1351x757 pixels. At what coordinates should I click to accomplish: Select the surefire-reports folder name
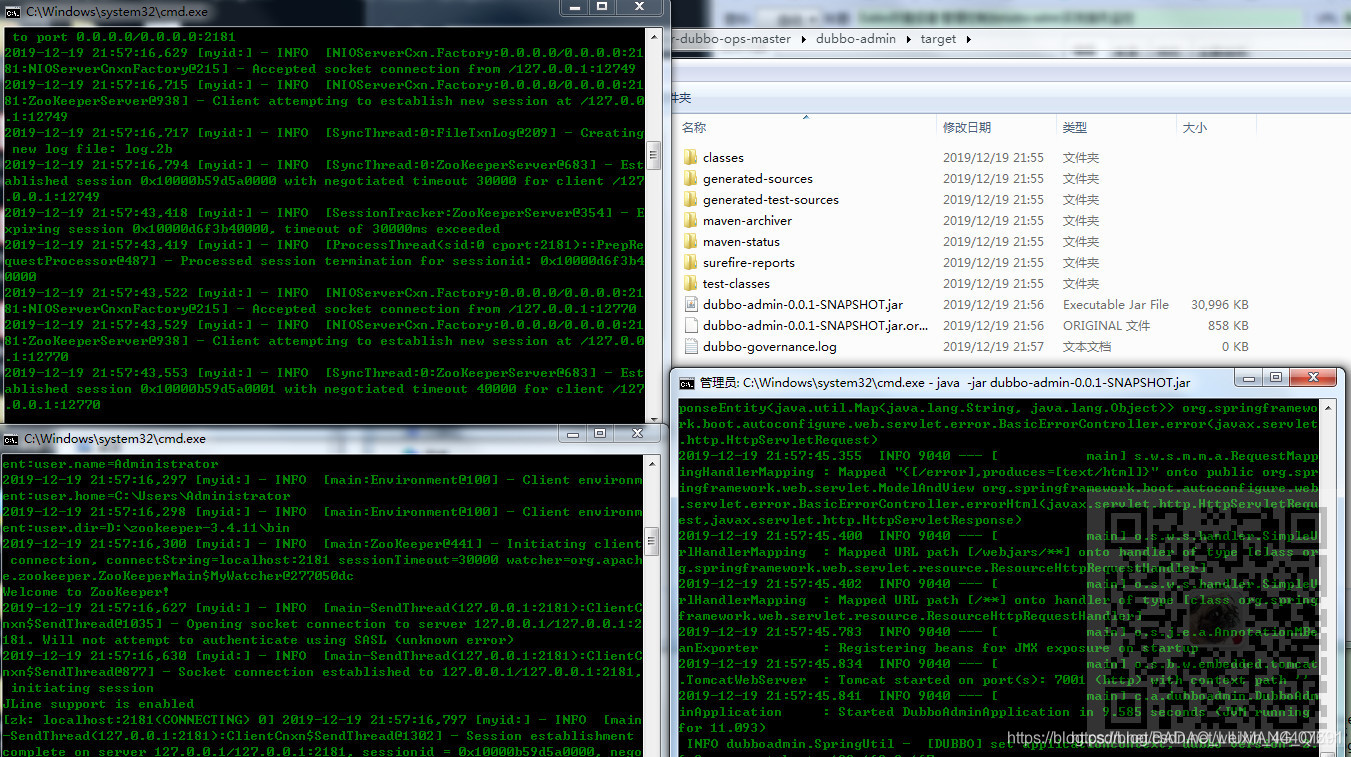tap(749, 263)
